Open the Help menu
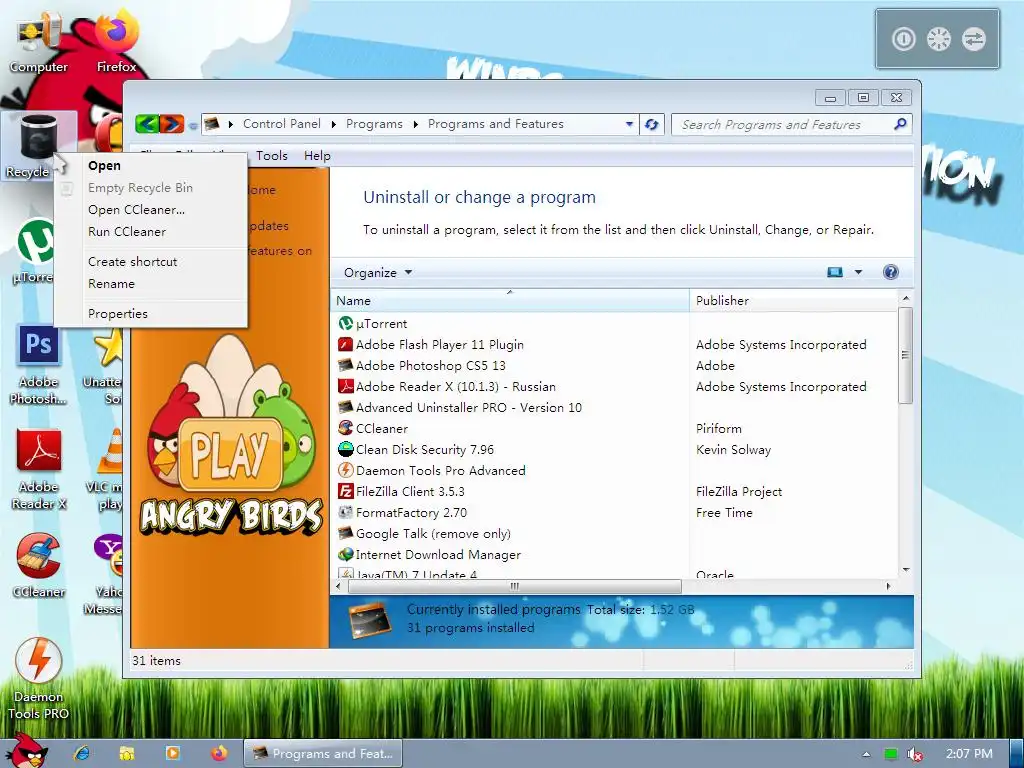 [x=317, y=155]
